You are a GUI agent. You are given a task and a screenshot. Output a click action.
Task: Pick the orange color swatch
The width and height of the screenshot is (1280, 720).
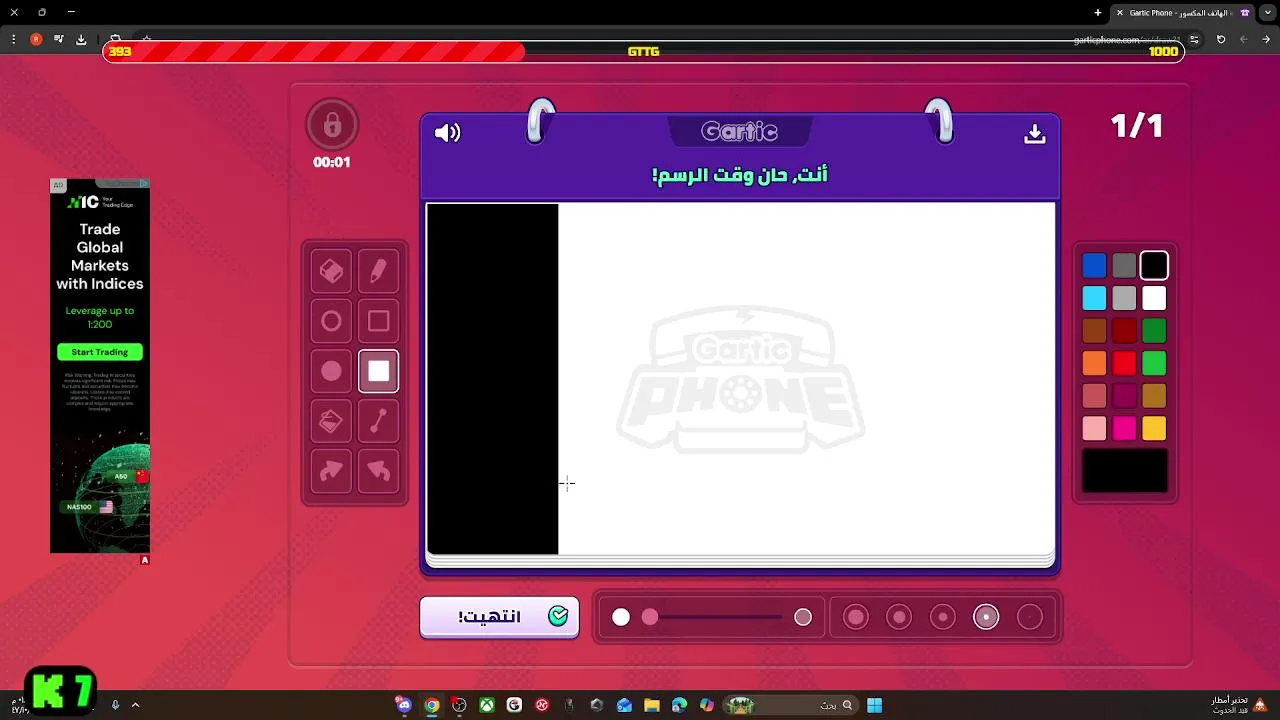tap(1094, 363)
